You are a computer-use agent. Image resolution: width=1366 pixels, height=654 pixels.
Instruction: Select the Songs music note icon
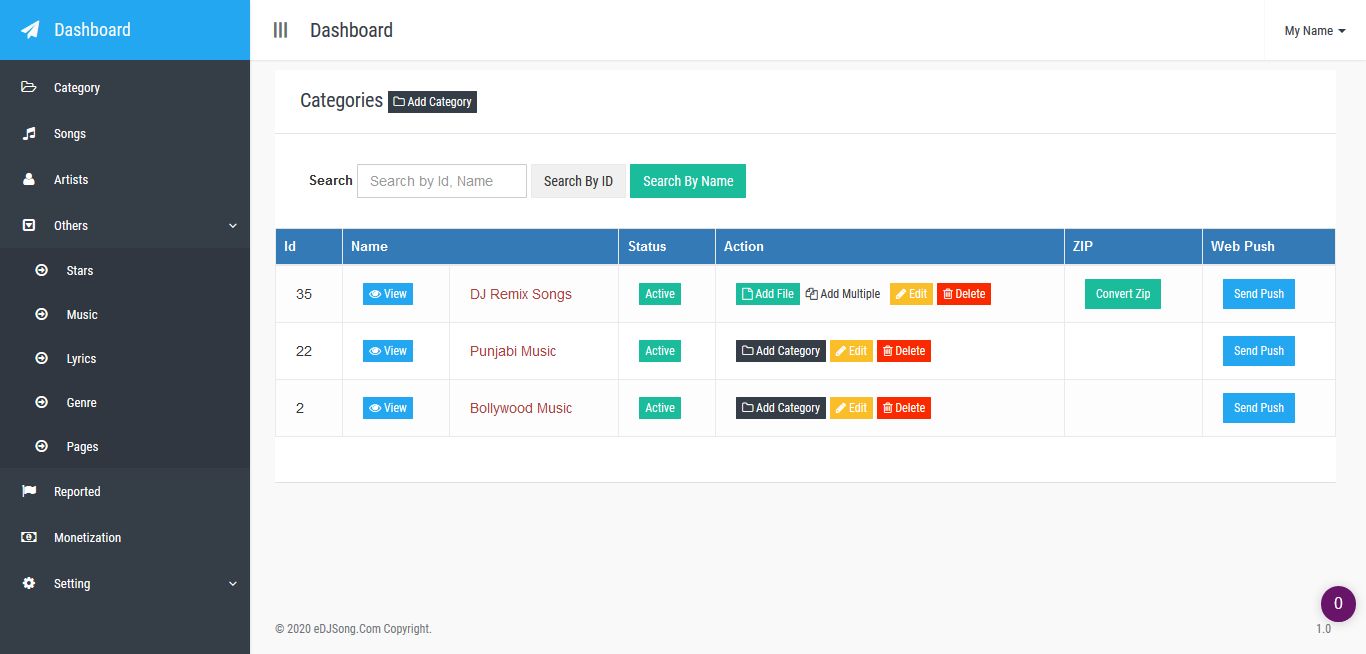29,133
